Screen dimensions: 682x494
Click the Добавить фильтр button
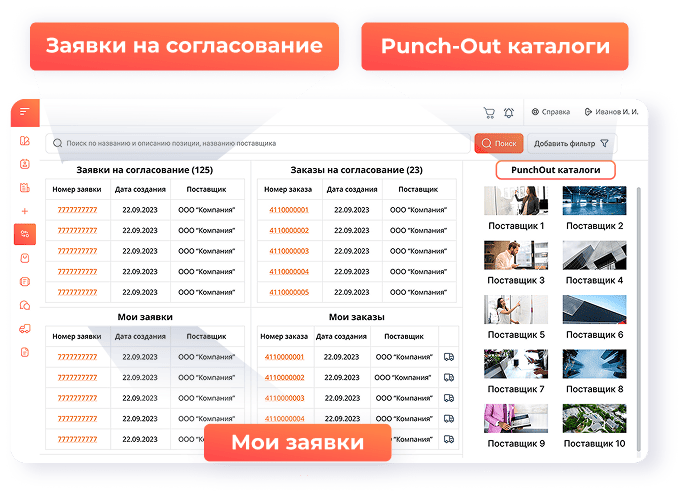coord(572,143)
